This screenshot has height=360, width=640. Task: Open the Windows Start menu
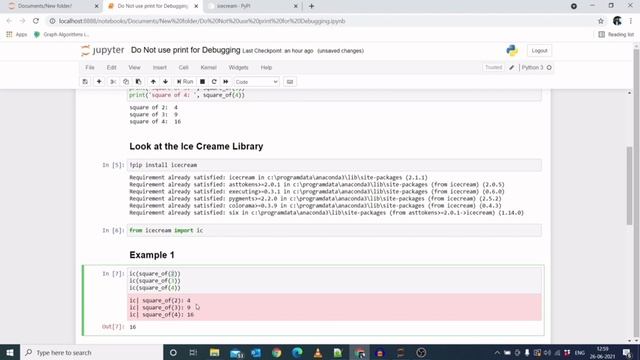(x=10, y=352)
